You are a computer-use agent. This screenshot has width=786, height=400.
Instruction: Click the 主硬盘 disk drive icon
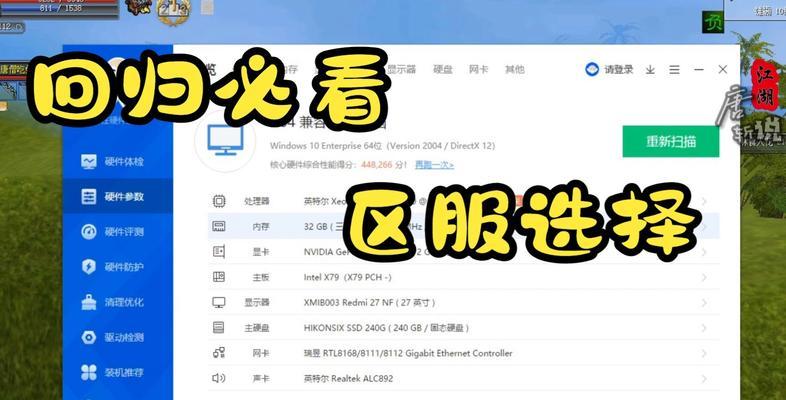(x=219, y=328)
